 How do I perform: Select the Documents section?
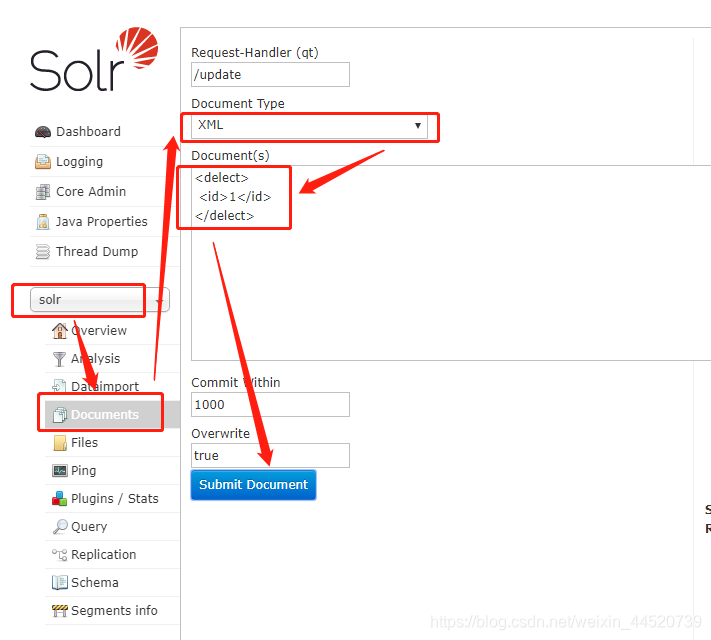[x=105, y=415]
